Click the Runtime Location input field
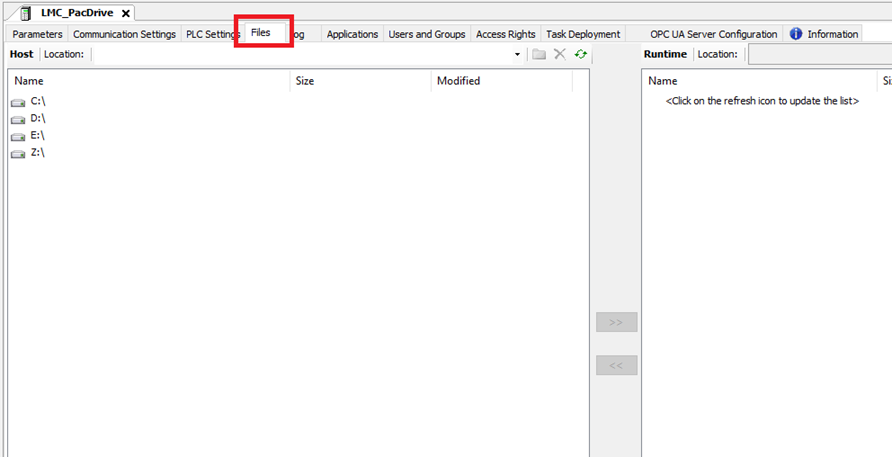Image resolution: width=892 pixels, height=457 pixels. (819, 54)
